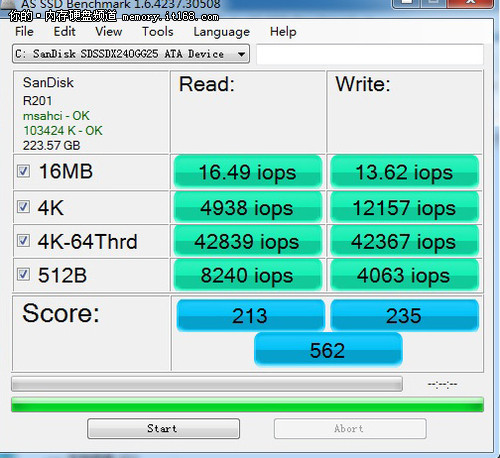Toggle the 4K-64Thrd test checkbox

(23, 240)
